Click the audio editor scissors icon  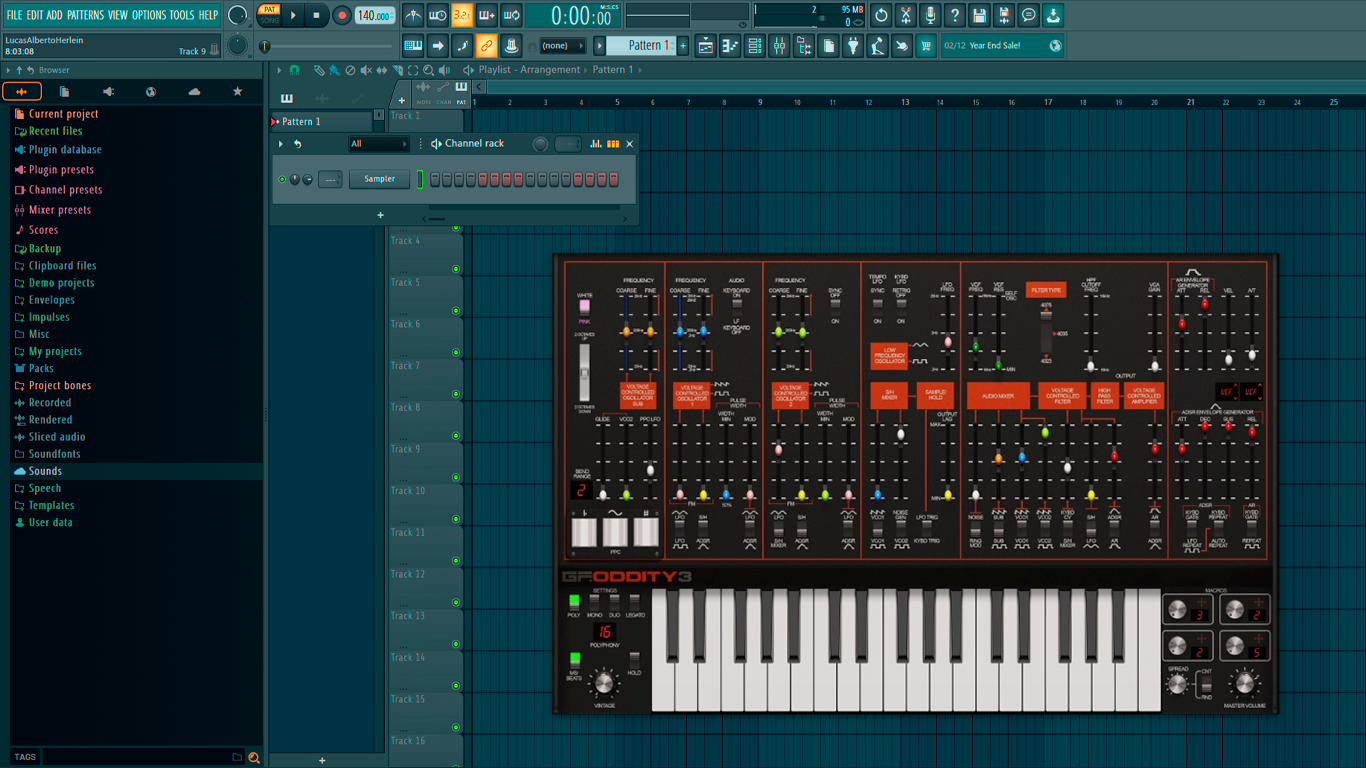click(x=905, y=15)
